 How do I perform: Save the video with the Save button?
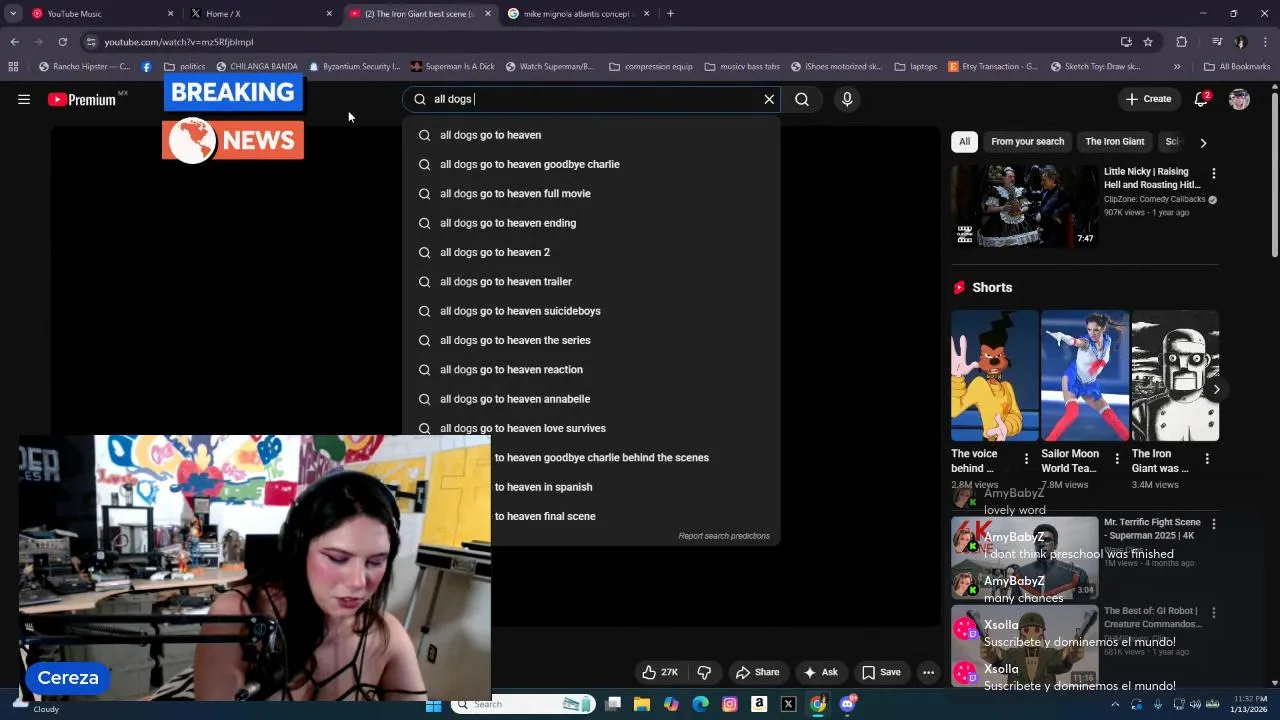click(x=881, y=672)
